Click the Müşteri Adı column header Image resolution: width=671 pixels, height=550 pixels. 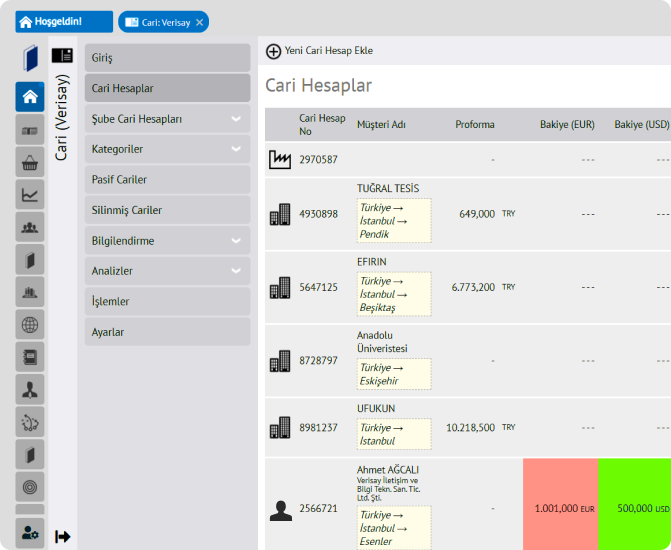(381, 125)
